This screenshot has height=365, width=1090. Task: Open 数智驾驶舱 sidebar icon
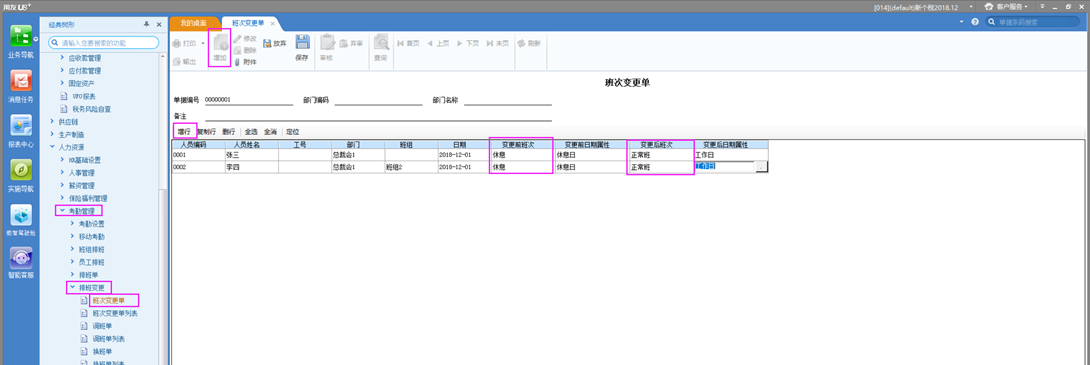[20, 220]
